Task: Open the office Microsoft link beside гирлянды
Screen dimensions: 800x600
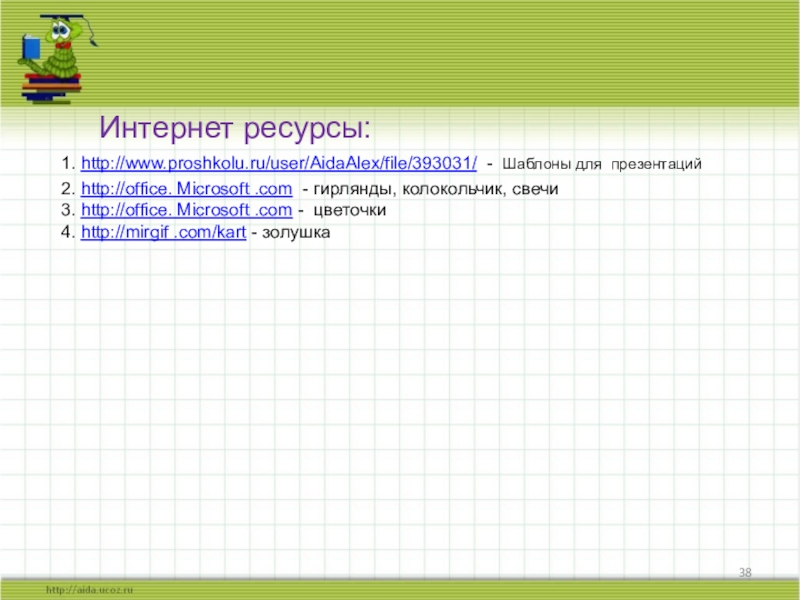Action: coord(186,189)
